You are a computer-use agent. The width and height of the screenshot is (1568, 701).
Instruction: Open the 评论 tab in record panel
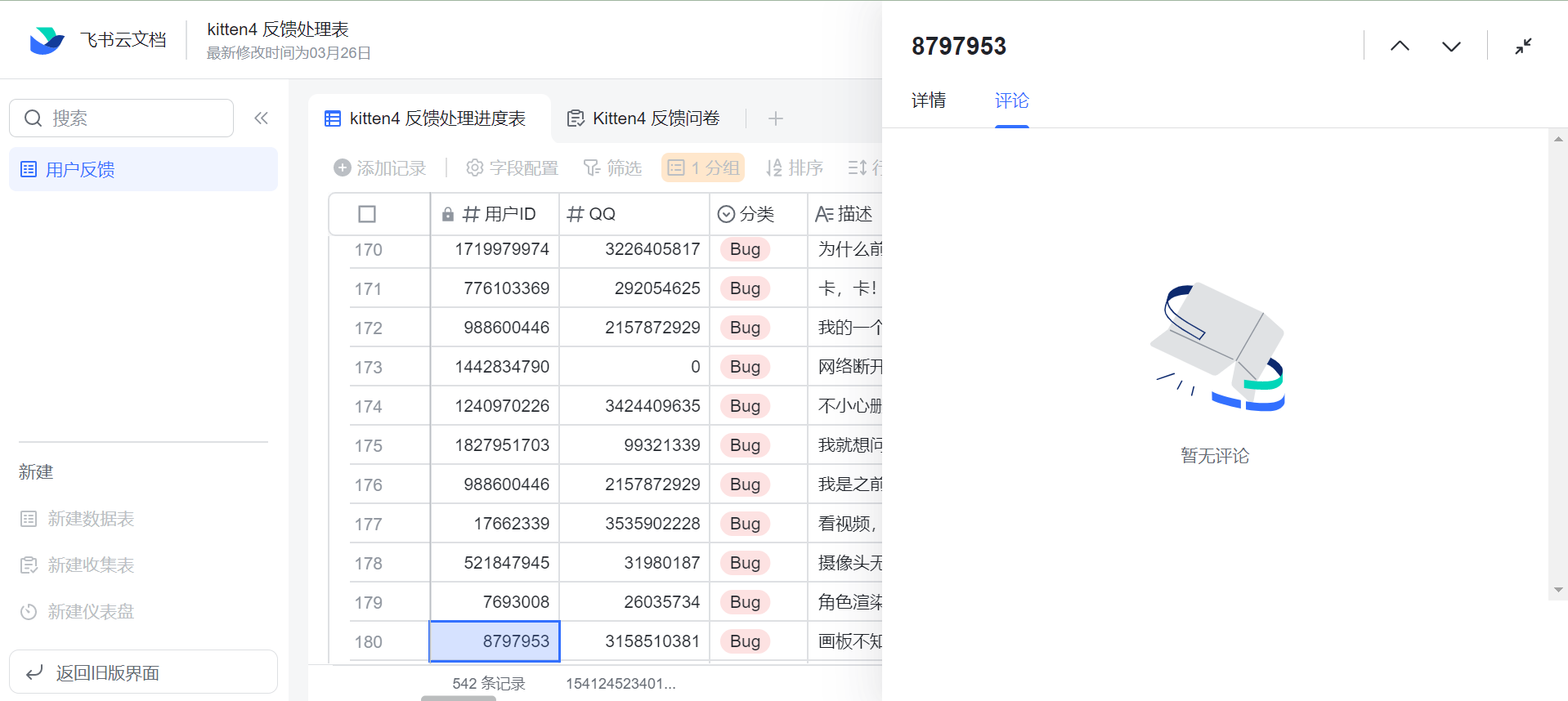point(1012,100)
